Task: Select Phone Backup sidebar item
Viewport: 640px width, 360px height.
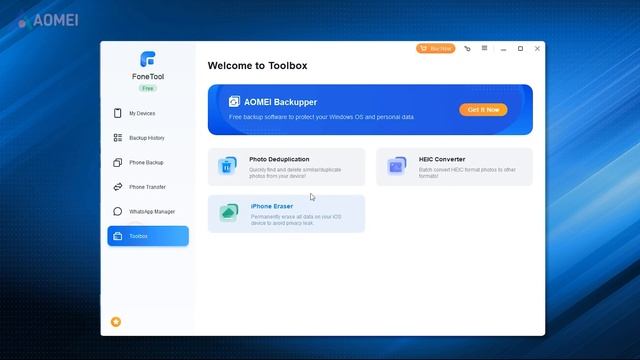Action: (x=148, y=162)
